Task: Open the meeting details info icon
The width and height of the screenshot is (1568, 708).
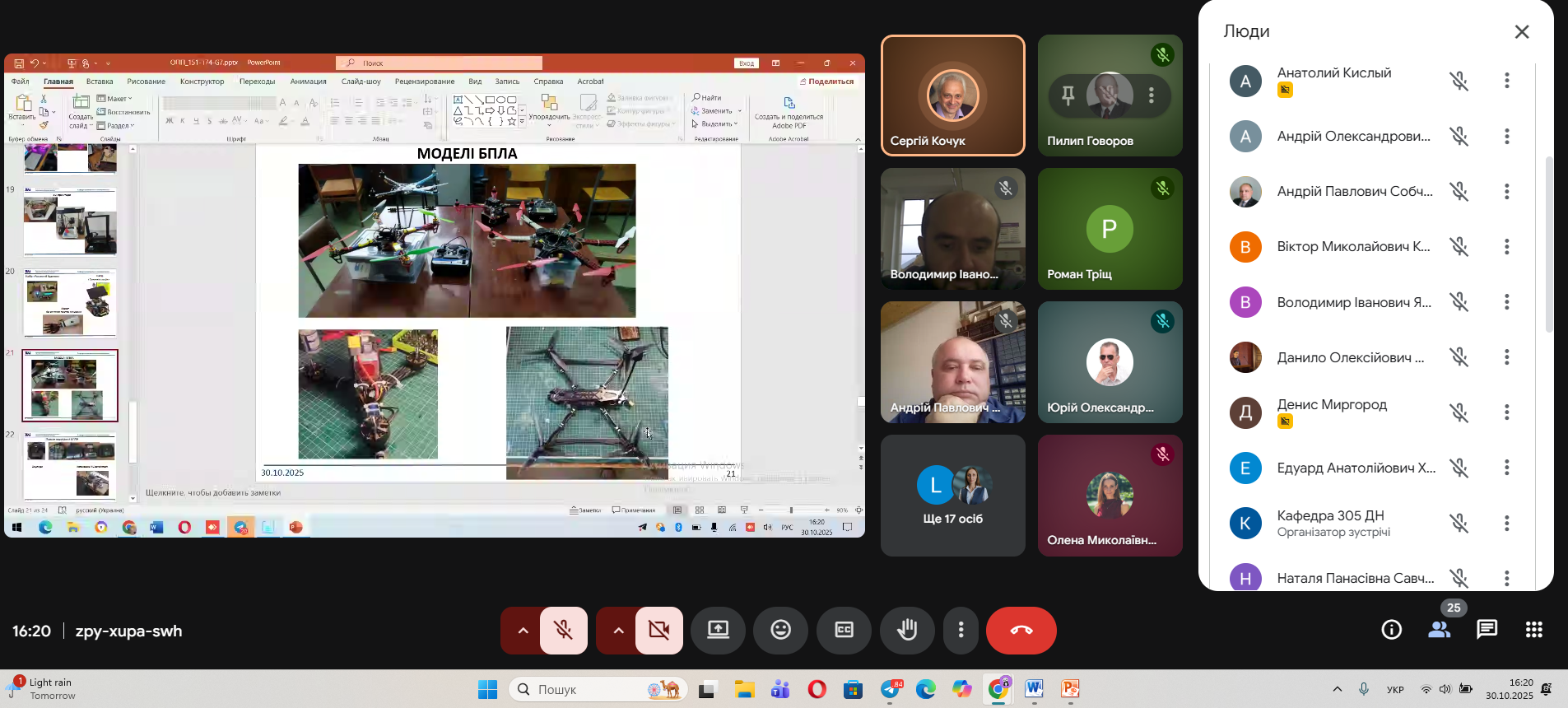Action: (x=1391, y=630)
